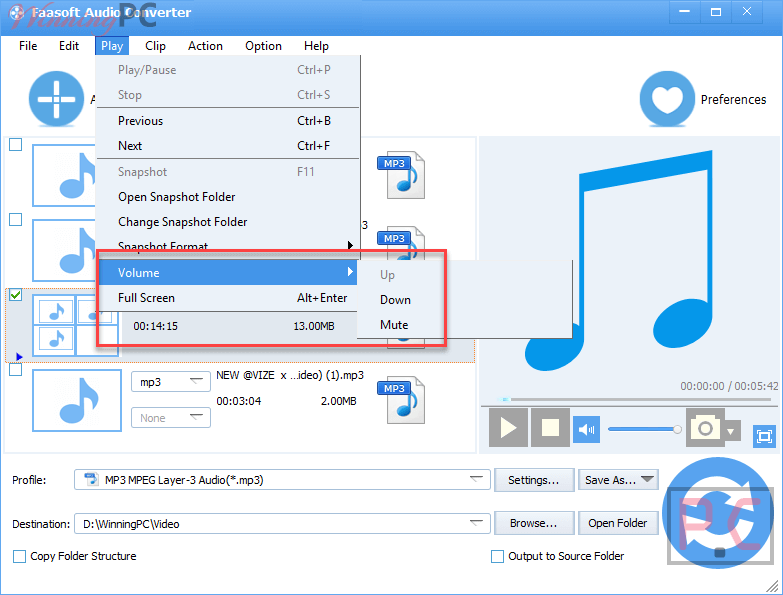Close the open Play menu
The width and height of the screenshot is (783, 595).
[112, 46]
